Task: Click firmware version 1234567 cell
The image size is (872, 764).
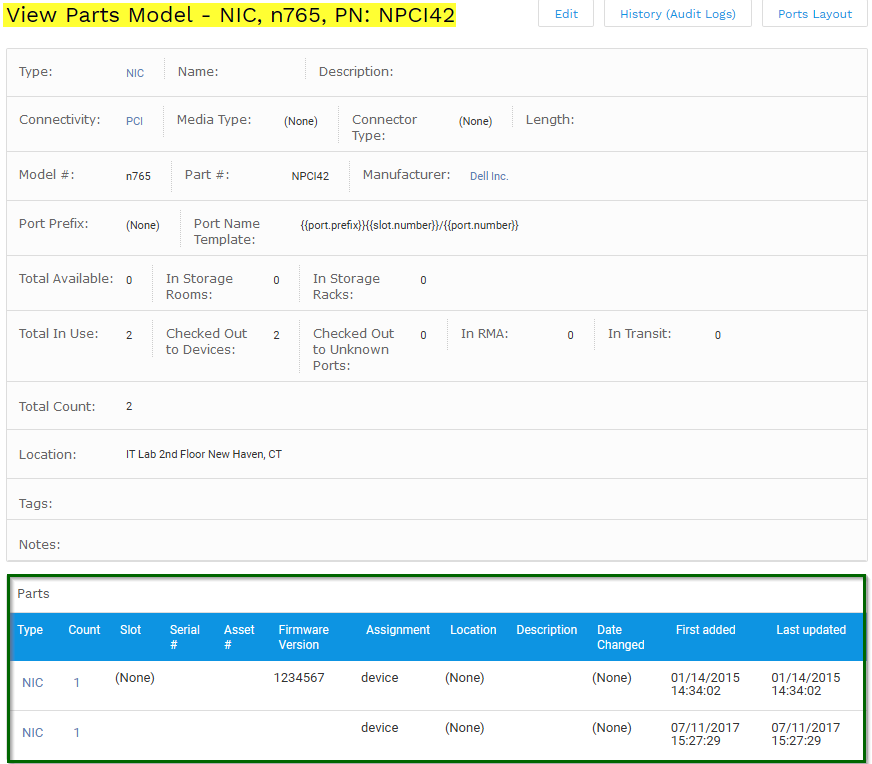Action: coord(299,678)
